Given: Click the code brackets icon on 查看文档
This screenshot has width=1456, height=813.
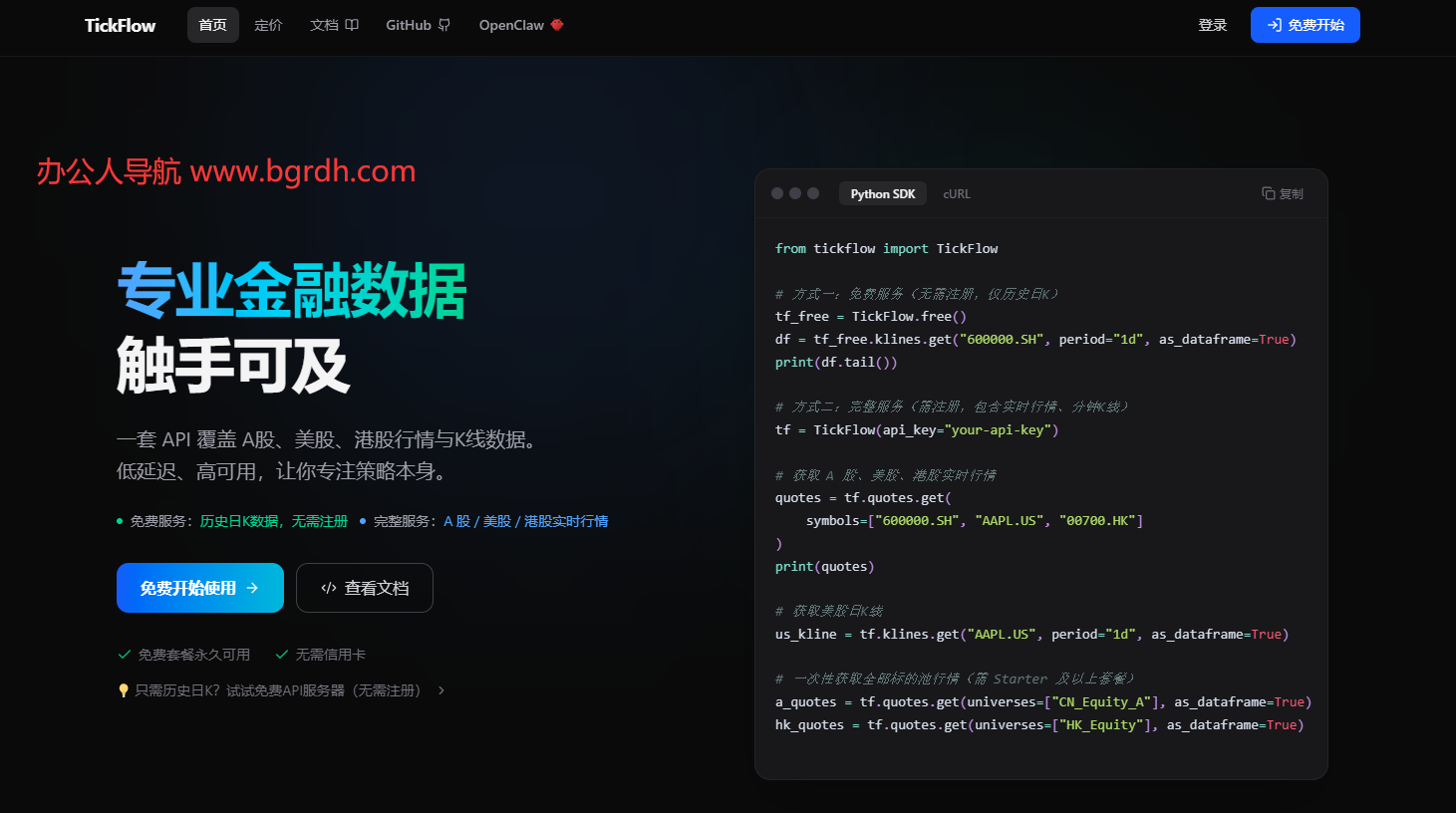Looking at the screenshot, I should click(x=328, y=588).
